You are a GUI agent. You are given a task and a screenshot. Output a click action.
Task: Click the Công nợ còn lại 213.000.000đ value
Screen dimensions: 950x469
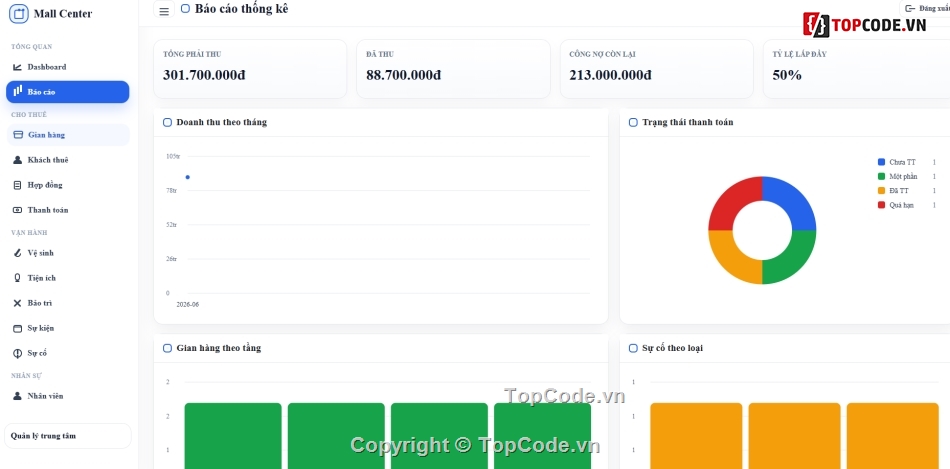pos(610,75)
